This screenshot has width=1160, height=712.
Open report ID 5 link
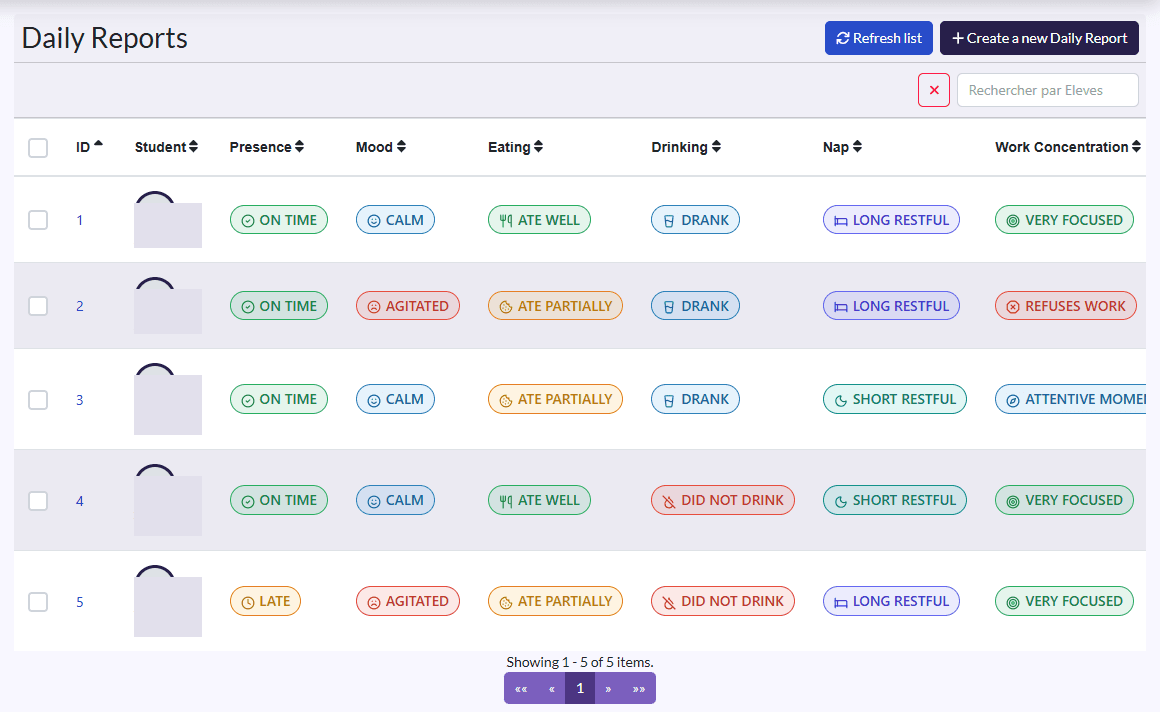(80, 602)
